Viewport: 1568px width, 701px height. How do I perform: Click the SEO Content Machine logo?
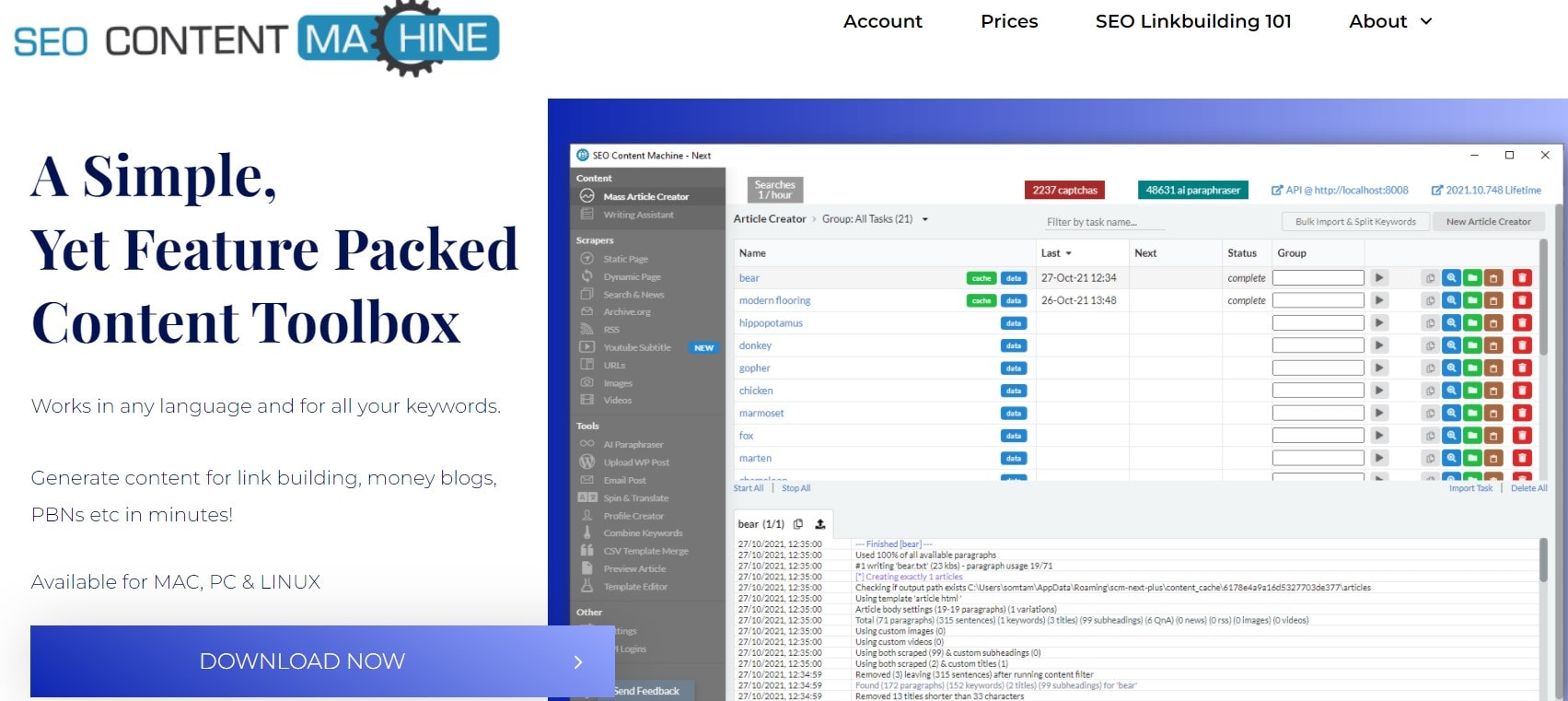[x=257, y=39]
